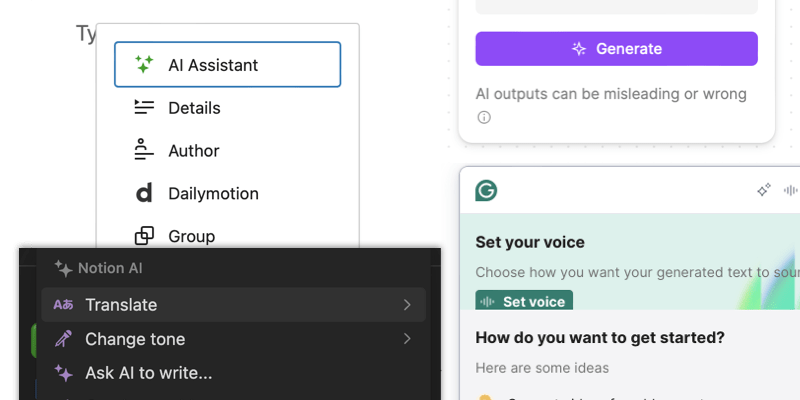Click the Translate language icon
The width and height of the screenshot is (800, 400).
coord(63,305)
